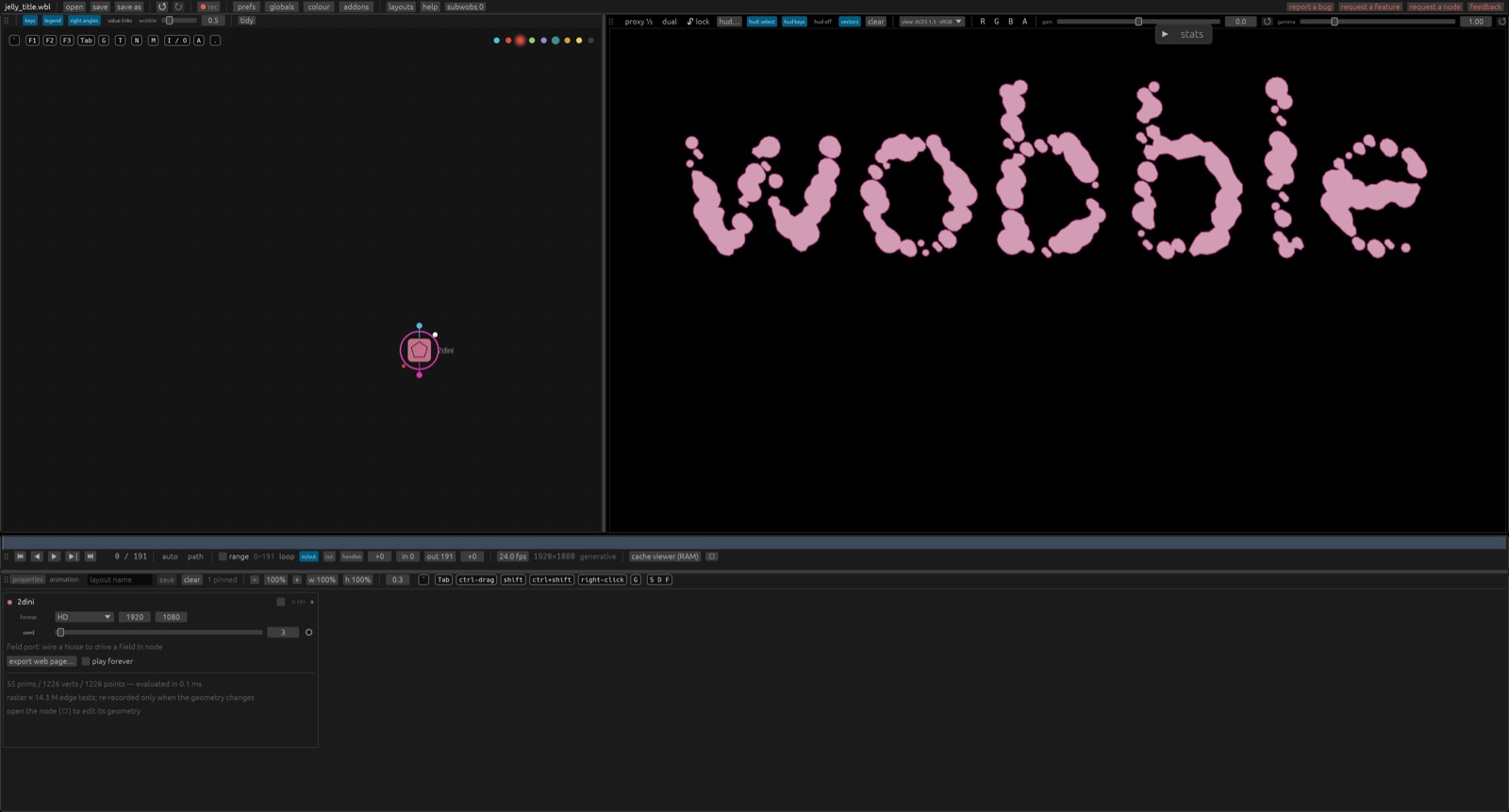Toggle the keys option
This screenshot has width=1509, height=812.
[30, 21]
